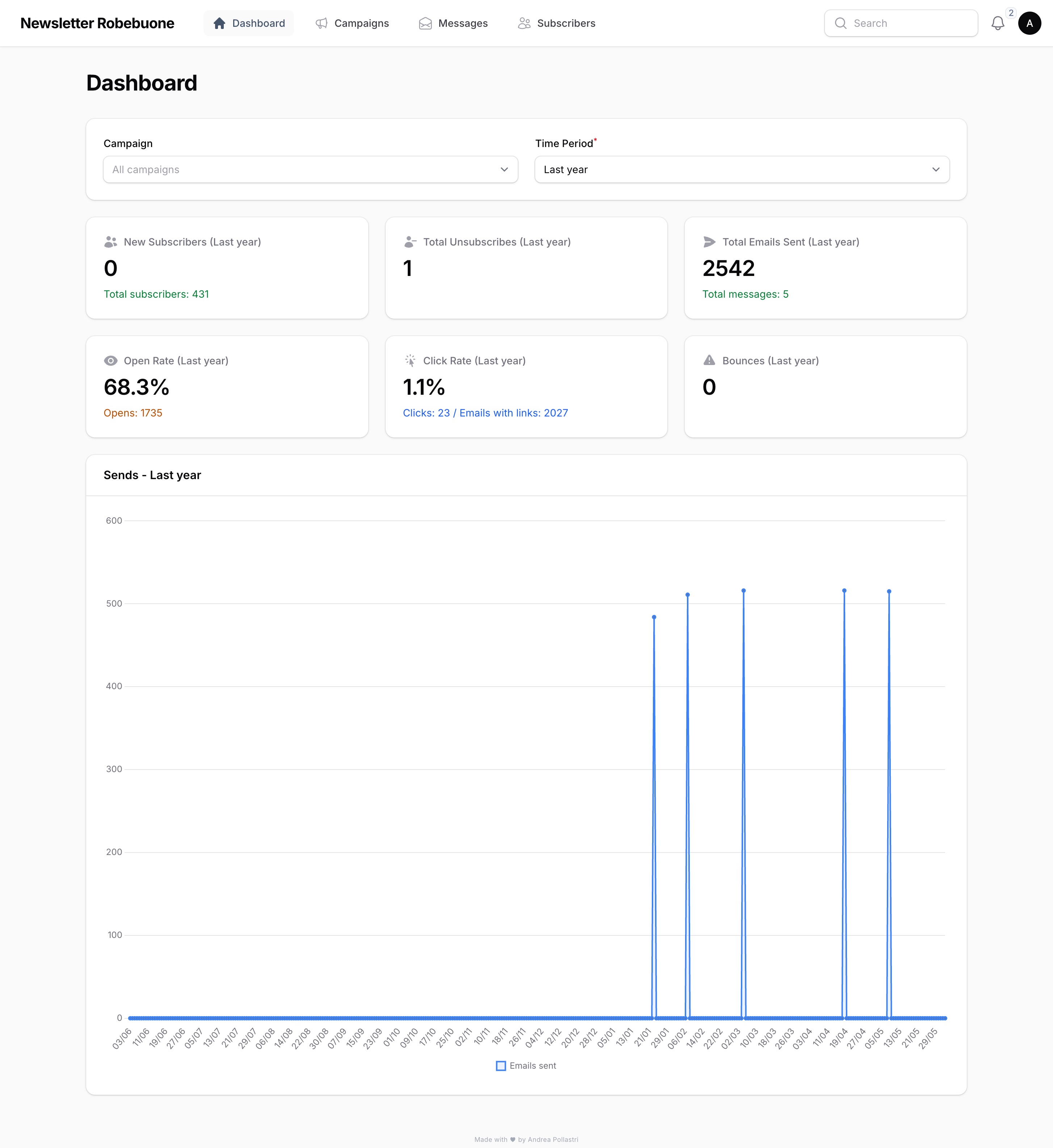Click the Click Rate cursor icon
Screen dimensions: 1053x1148
pos(410,361)
